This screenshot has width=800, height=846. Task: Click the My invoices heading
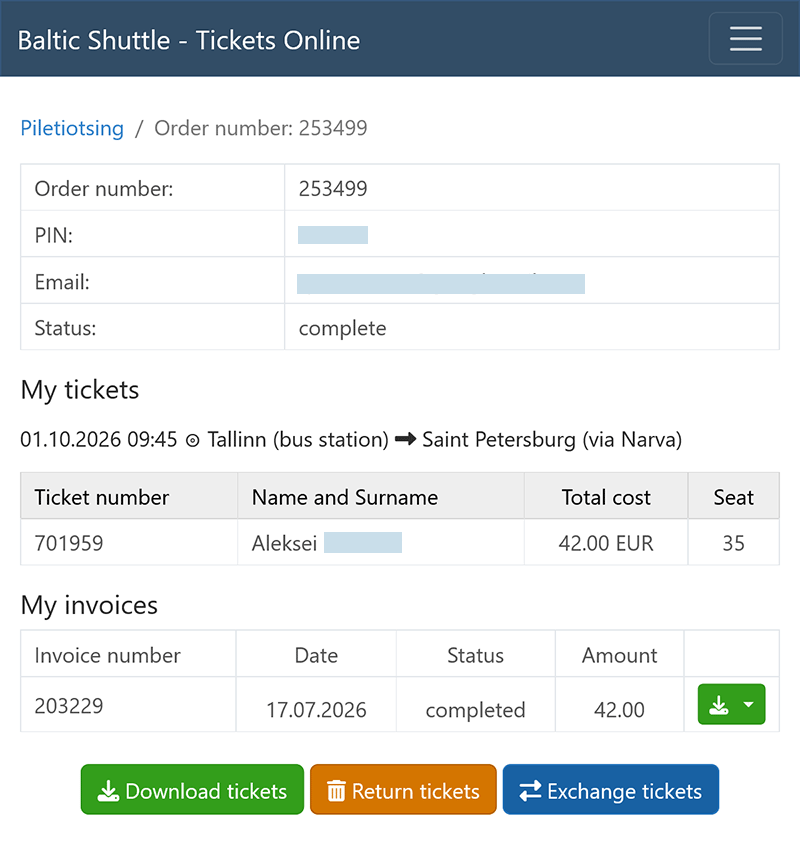pos(89,605)
